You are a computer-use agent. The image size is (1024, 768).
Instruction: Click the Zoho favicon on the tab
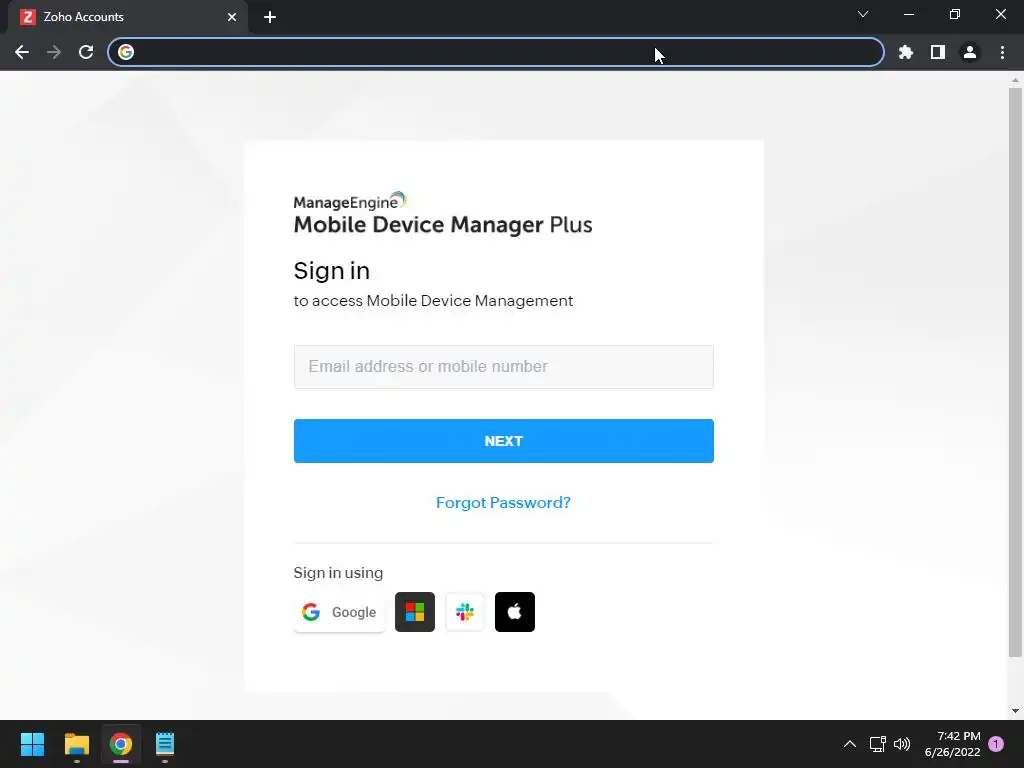pyautogui.click(x=27, y=17)
